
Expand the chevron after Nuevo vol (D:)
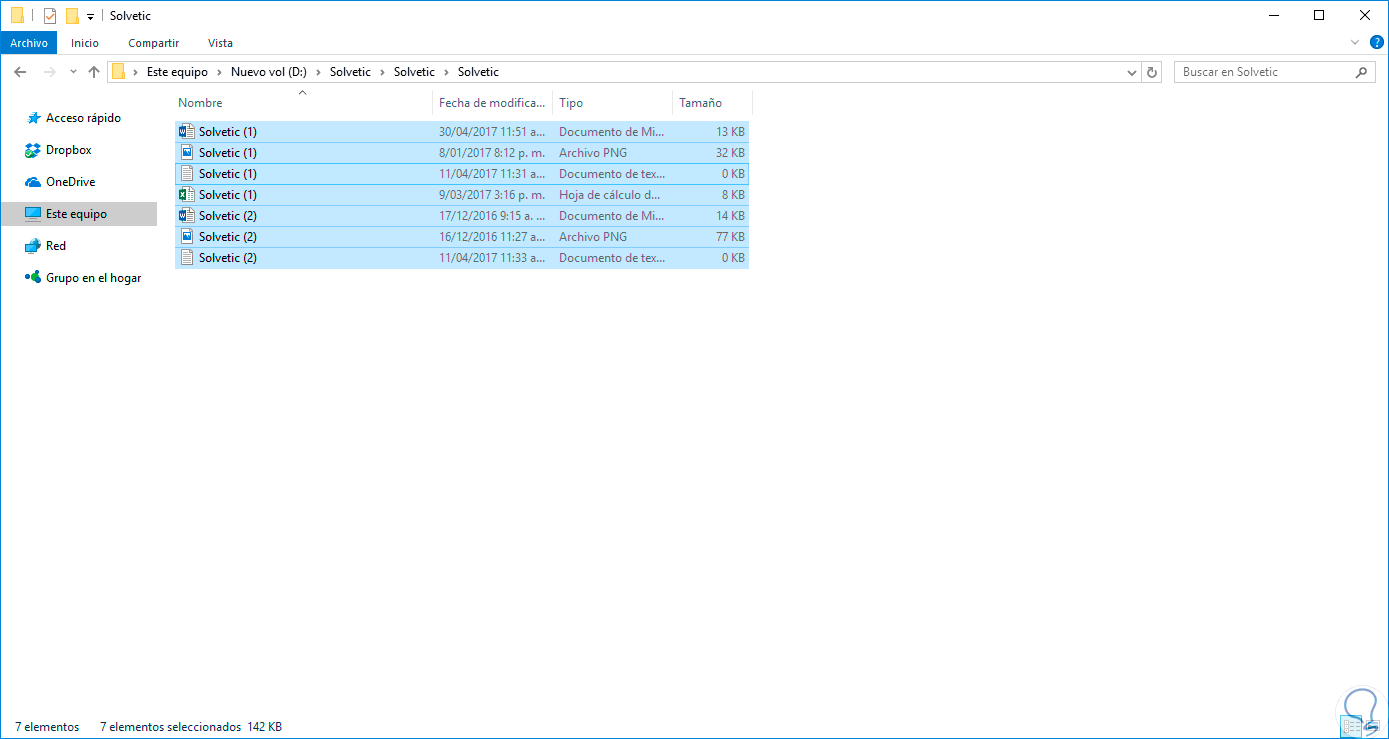pyautogui.click(x=318, y=72)
